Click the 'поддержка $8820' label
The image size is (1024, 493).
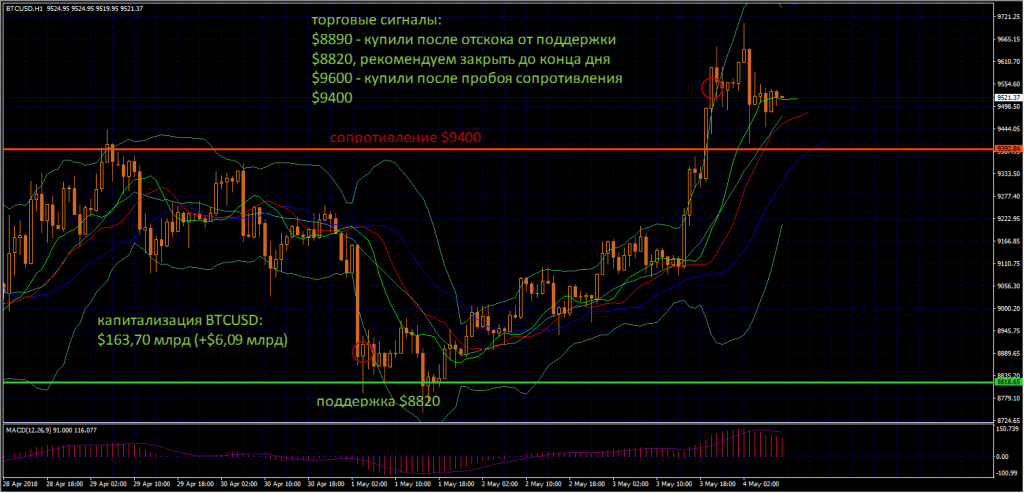tap(377, 401)
